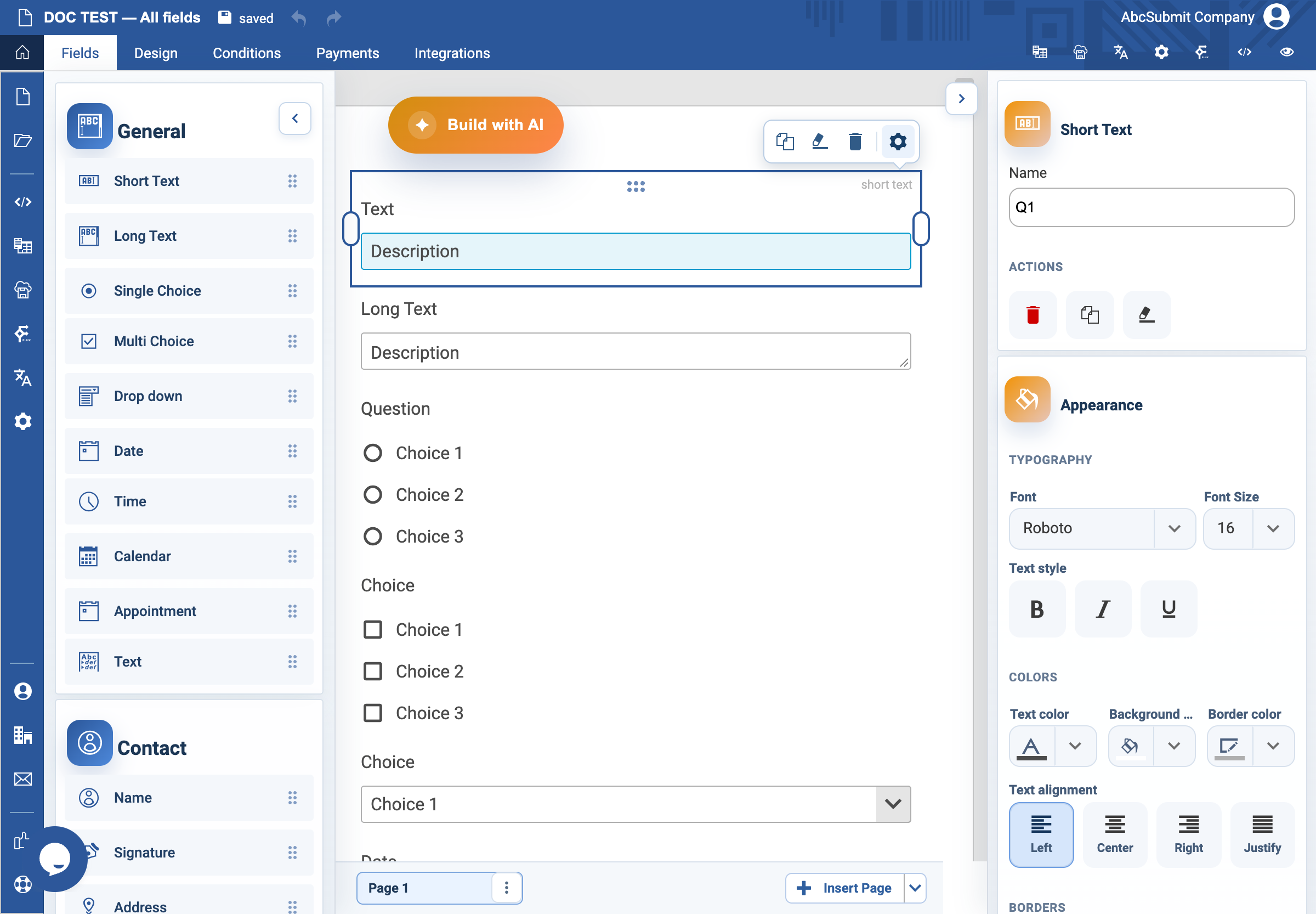Click the red delete icon under Actions
Viewport: 1316px width, 914px height.
1033,314
